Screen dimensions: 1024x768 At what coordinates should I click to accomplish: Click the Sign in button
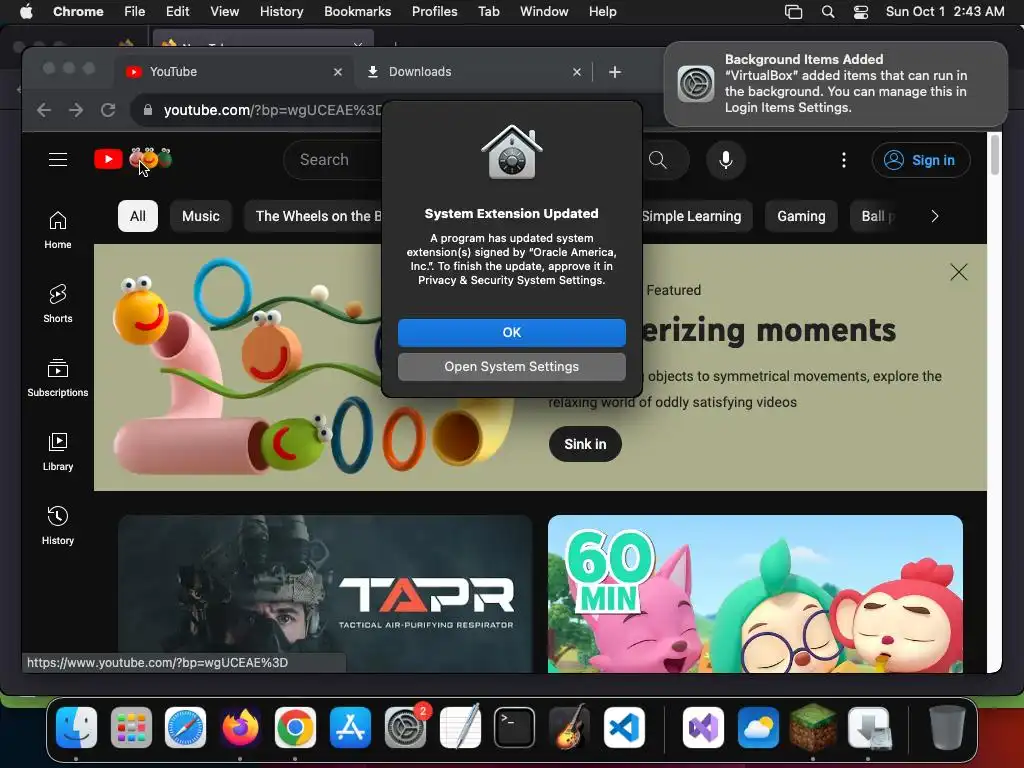point(921,160)
